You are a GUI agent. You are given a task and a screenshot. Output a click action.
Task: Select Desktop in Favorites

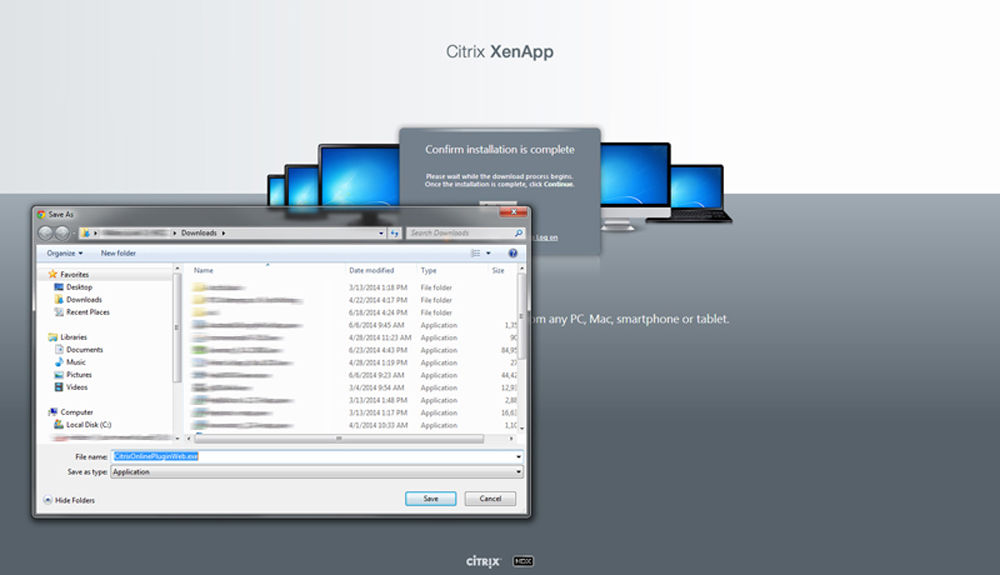tap(79, 287)
